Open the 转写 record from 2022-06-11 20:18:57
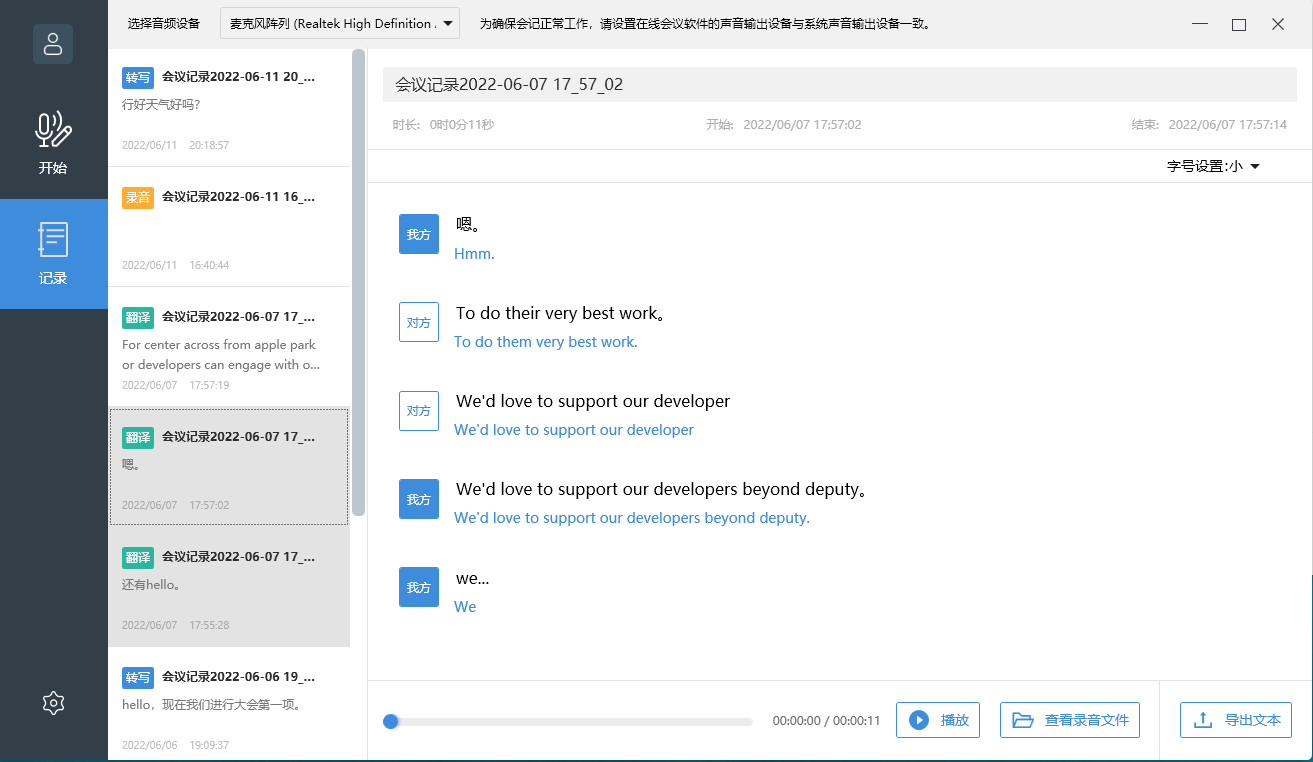Screen dimensions: 1313x762 [x=229, y=108]
